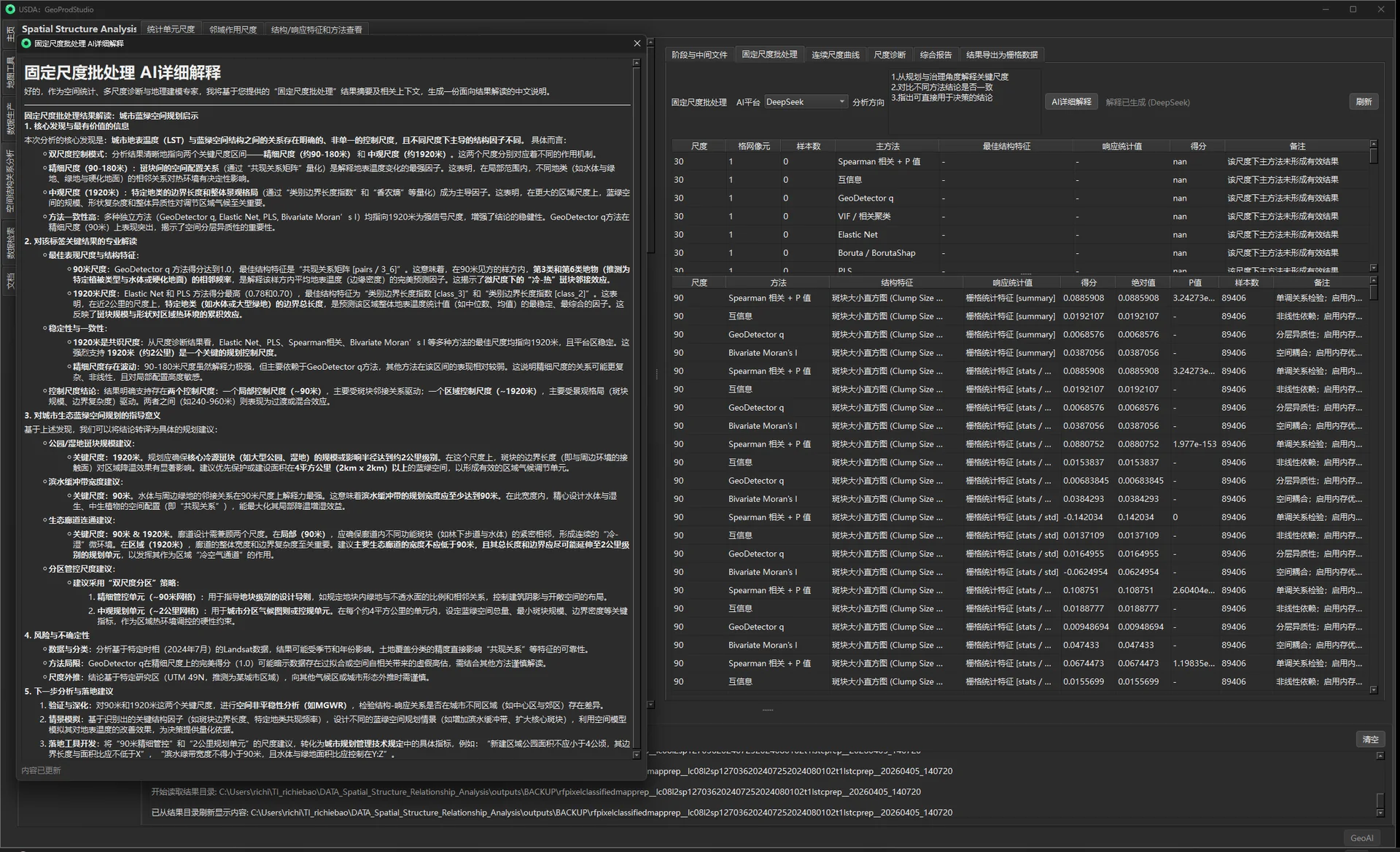Click the 清空 button above the log
The image size is (1400, 852).
[x=1370, y=740]
